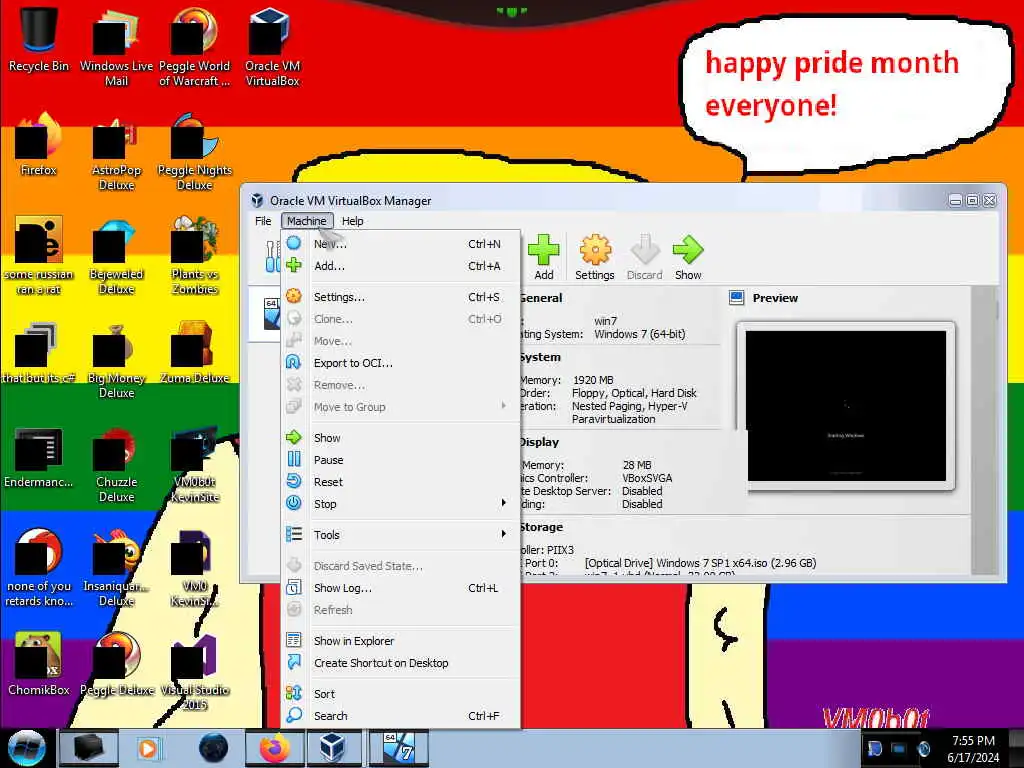Click the green plus Add menu icon
Screen dimensions: 1024x768
[294, 265]
